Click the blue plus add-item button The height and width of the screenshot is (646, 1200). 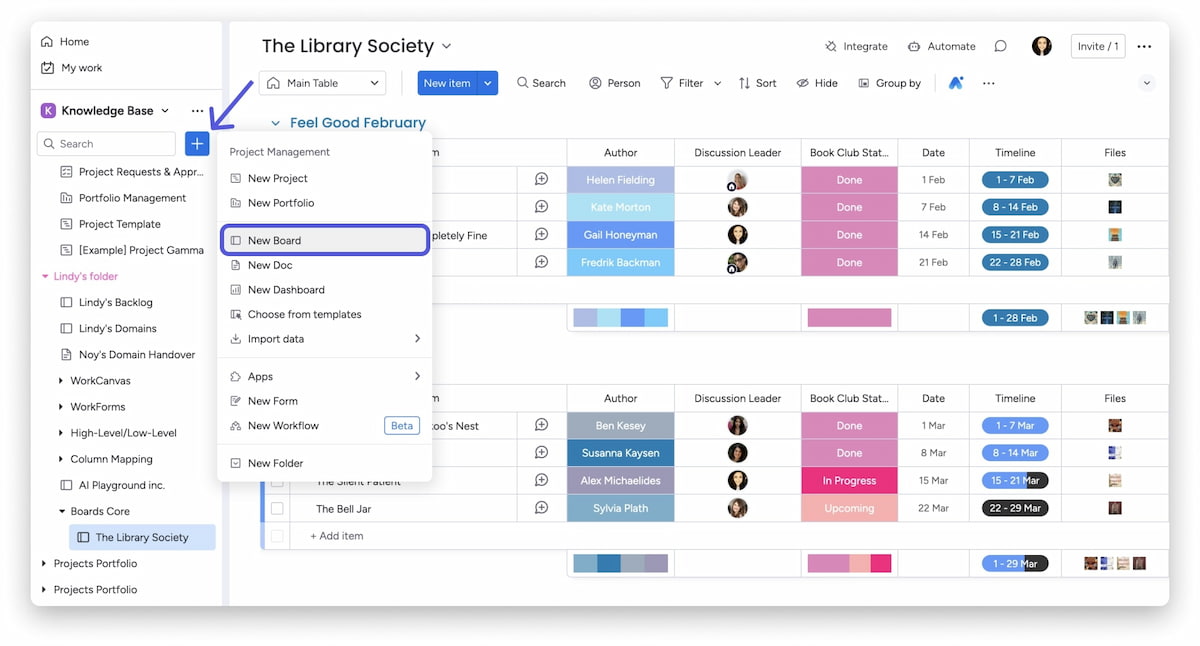(197, 144)
